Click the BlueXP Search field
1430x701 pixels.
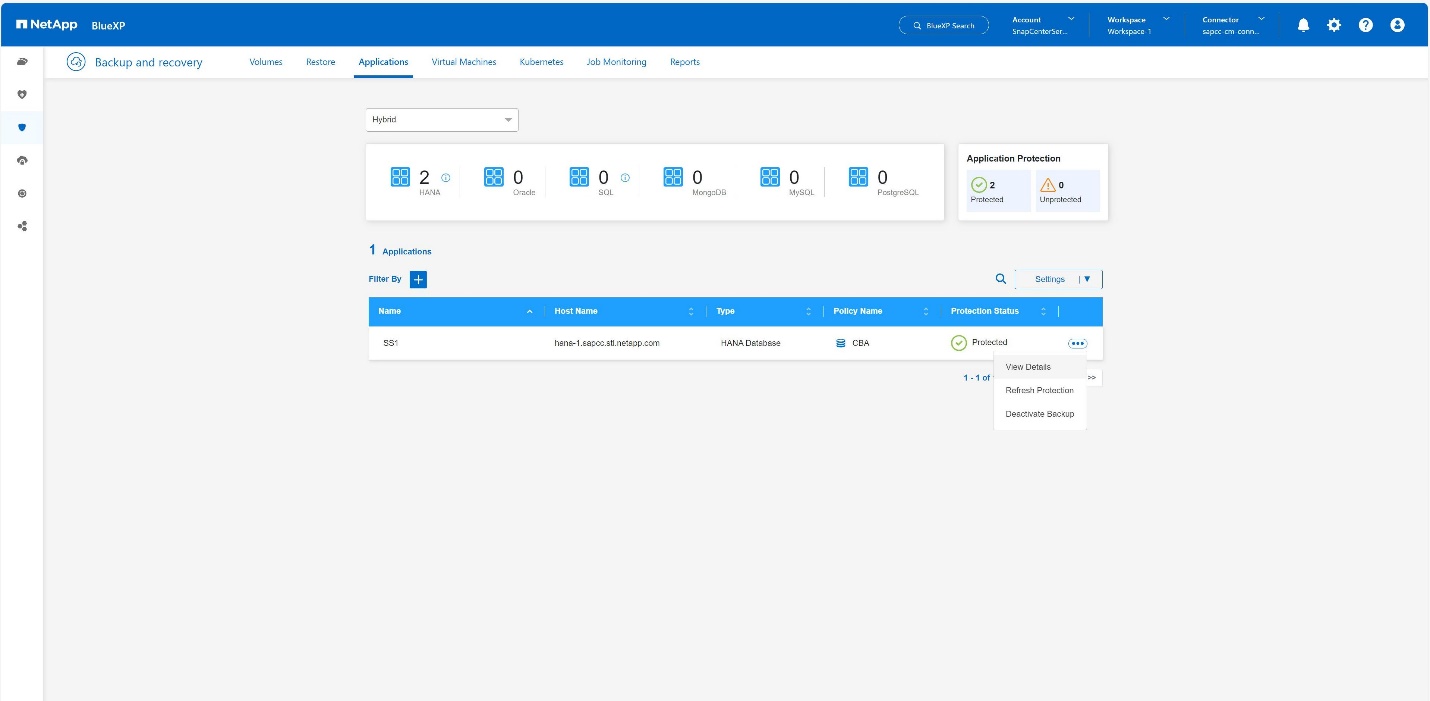point(943,25)
